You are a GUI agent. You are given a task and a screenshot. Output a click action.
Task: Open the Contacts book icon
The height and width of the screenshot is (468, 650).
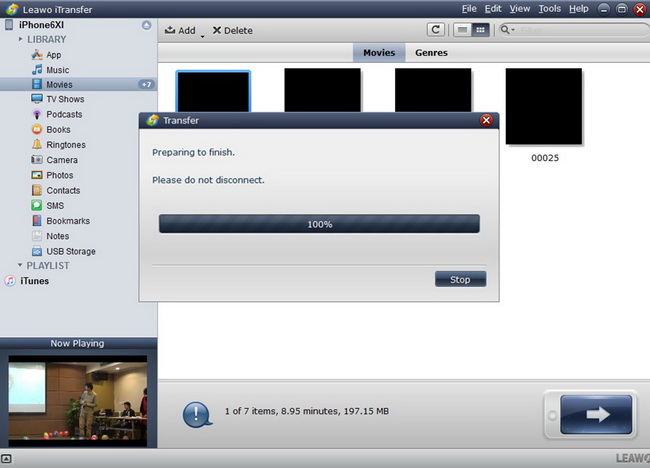[x=37, y=190]
